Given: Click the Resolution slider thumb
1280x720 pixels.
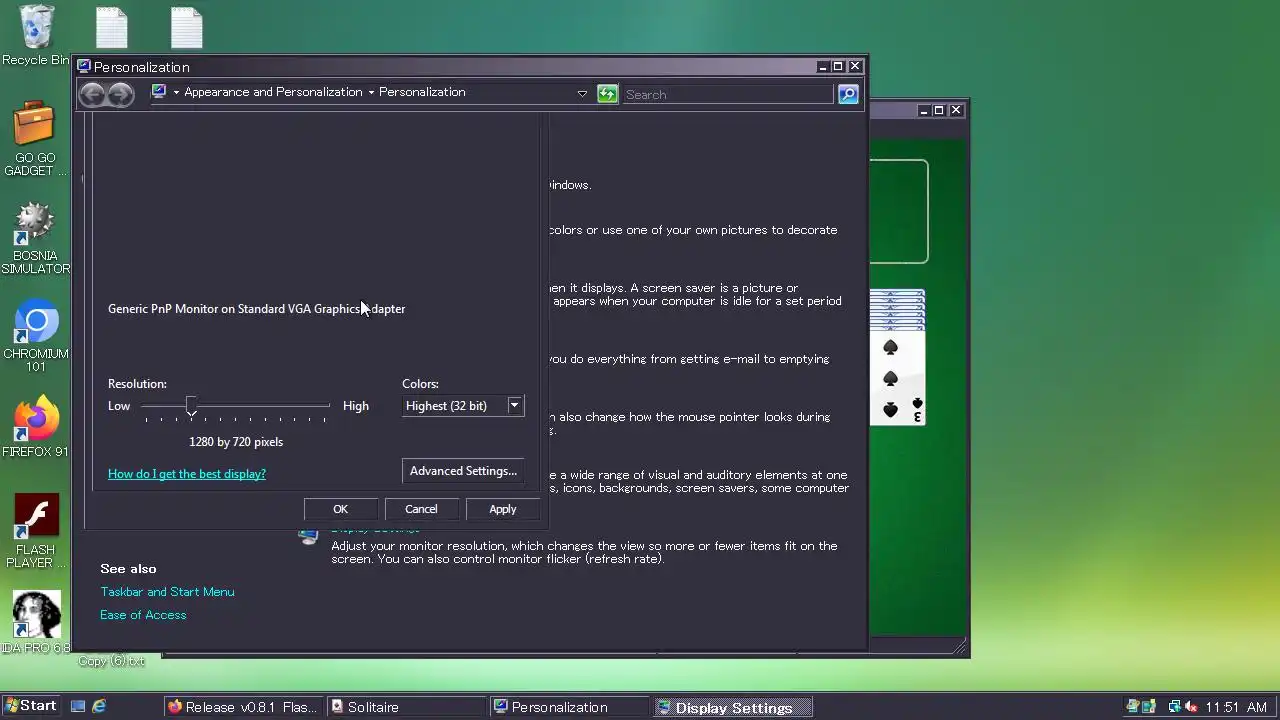Looking at the screenshot, I should 191,407.
